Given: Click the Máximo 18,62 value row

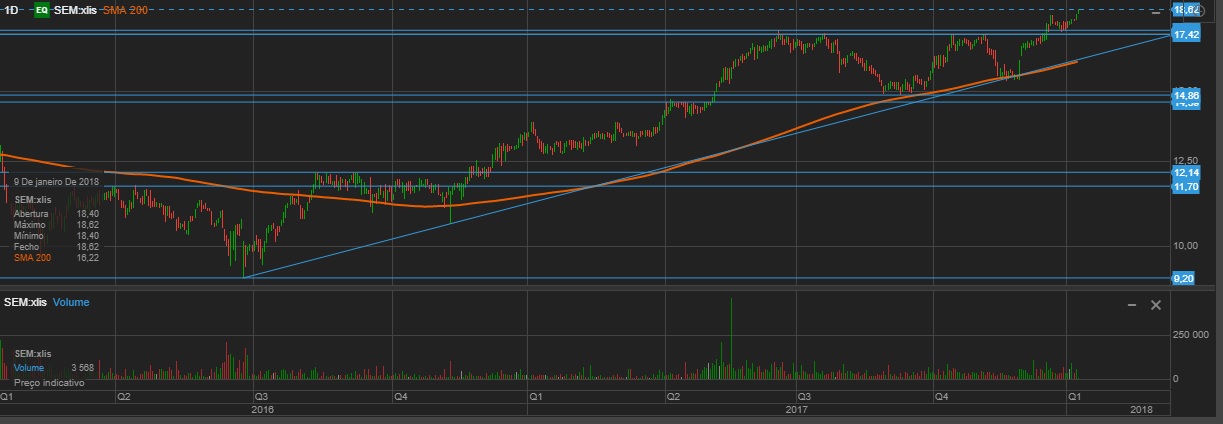Looking at the screenshot, I should point(56,224).
